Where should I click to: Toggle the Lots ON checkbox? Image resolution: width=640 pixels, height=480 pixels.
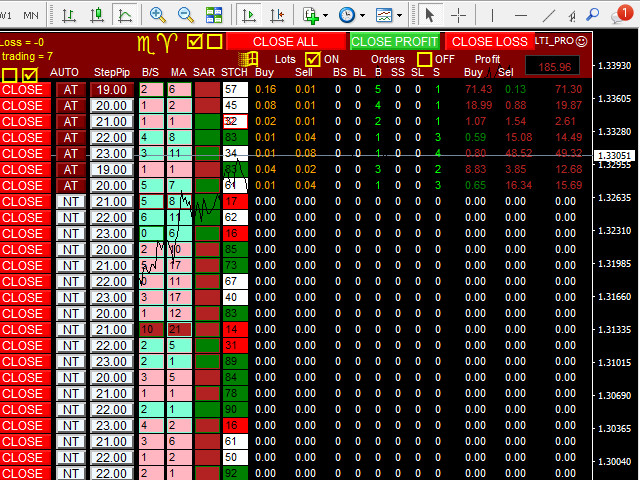[313, 59]
